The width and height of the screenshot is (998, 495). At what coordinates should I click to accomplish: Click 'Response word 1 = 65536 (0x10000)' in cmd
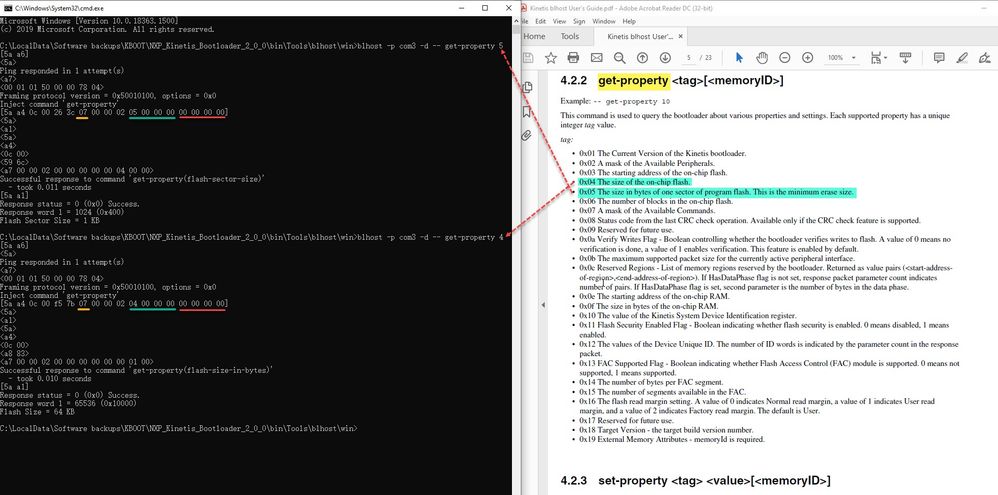[69, 403]
